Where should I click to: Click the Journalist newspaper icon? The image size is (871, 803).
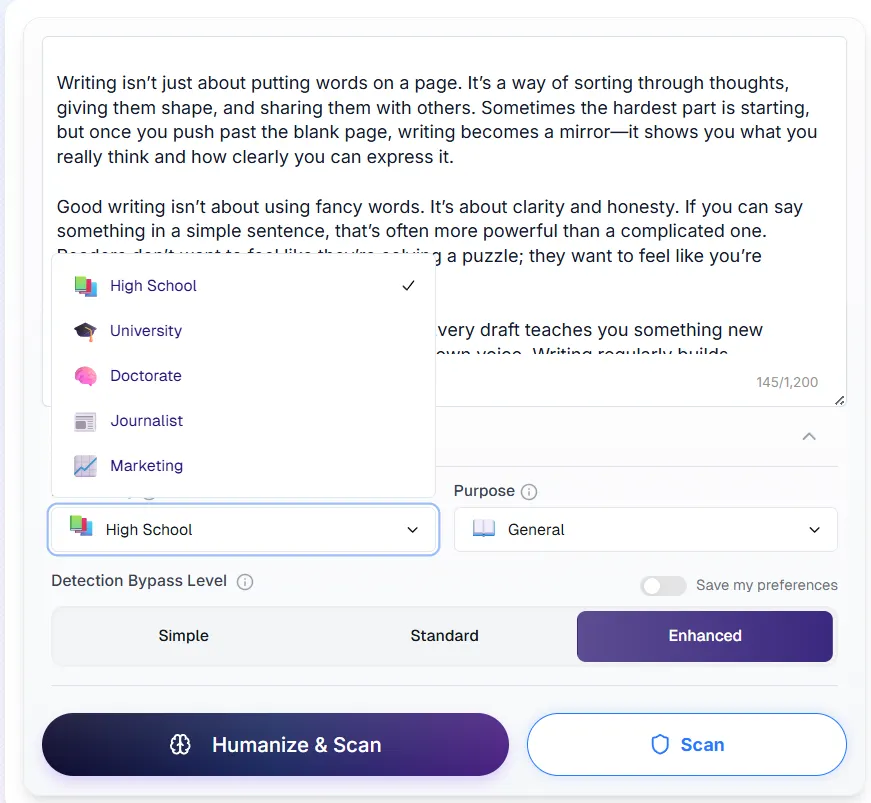[x=86, y=421]
